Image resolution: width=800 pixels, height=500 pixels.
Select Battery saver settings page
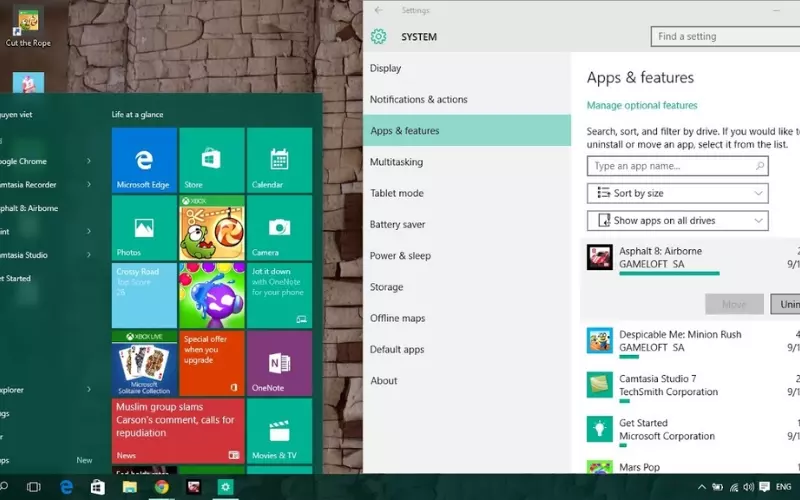[x=467, y=224]
